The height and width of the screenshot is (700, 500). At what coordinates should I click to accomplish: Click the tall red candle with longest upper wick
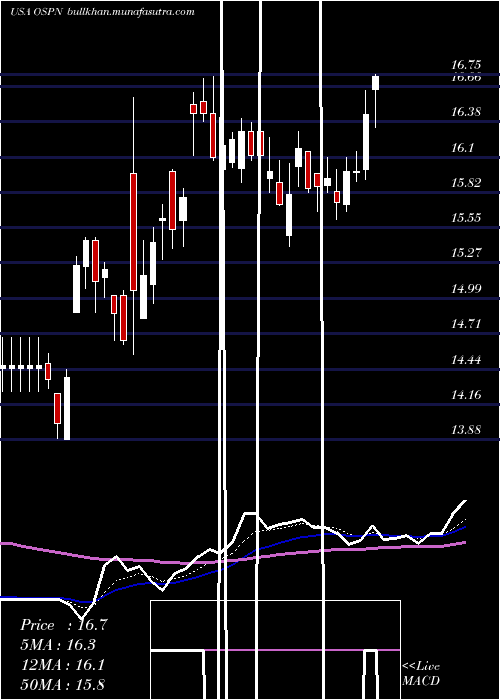click(133, 232)
